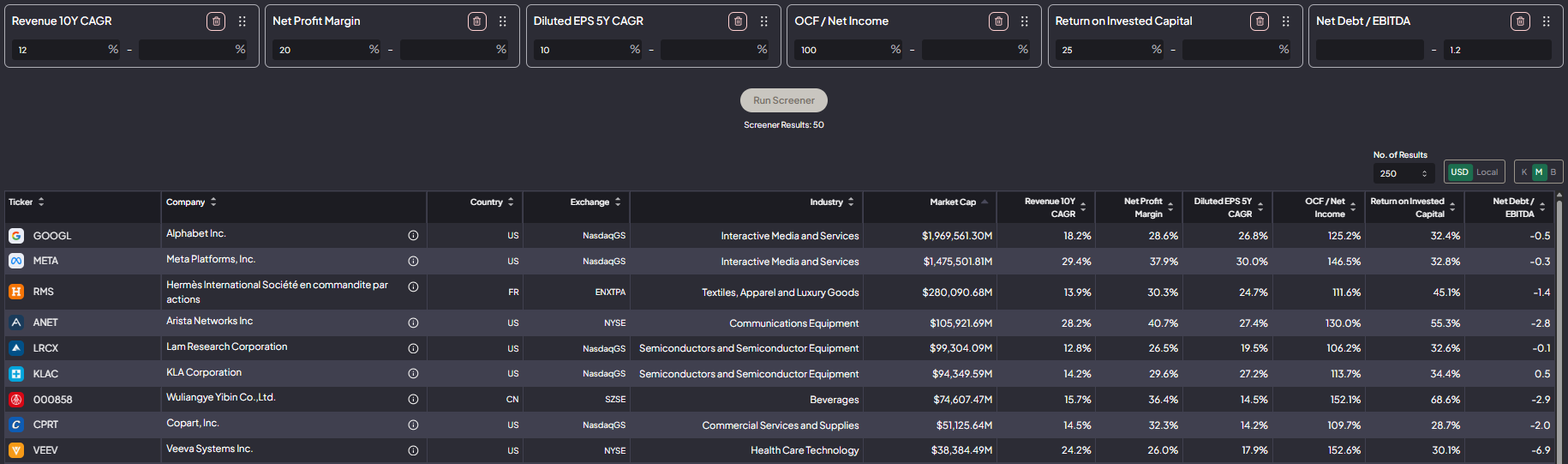
Task: Click the META company logo
Action: [16, 261]
